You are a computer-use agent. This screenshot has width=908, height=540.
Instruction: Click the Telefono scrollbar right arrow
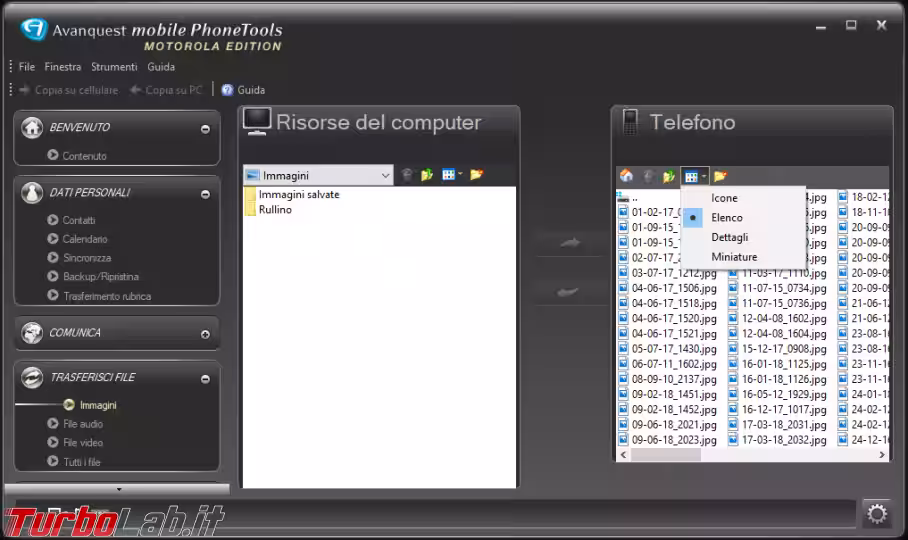pyautogui.click(x=882, y=455)
